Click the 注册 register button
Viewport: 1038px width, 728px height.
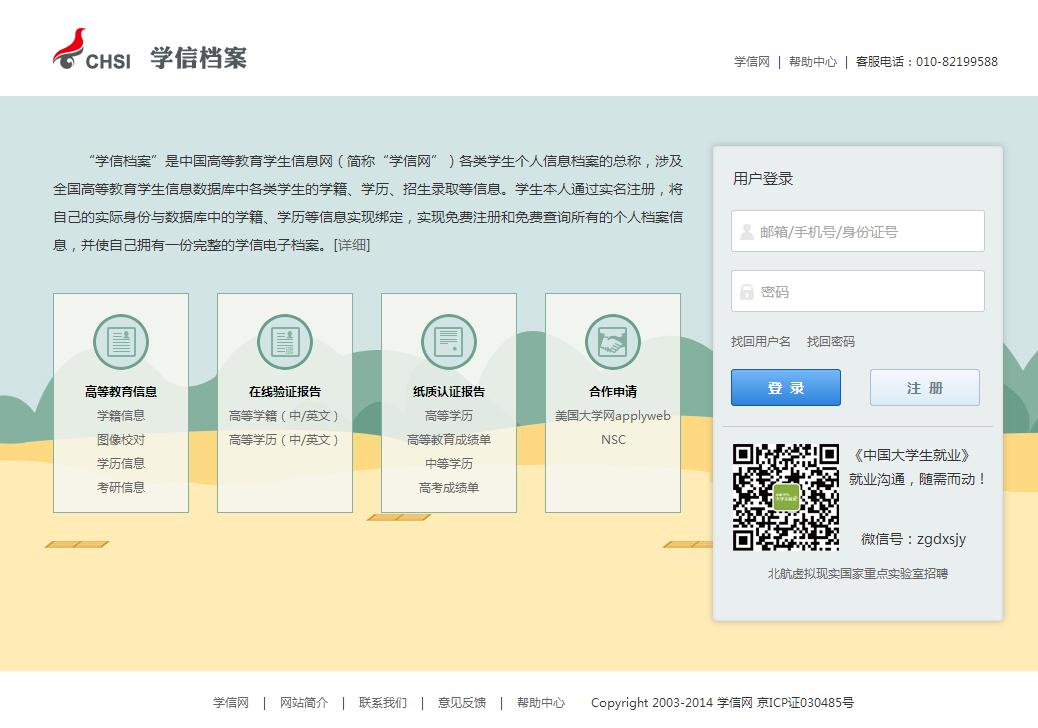coord(924,388)
